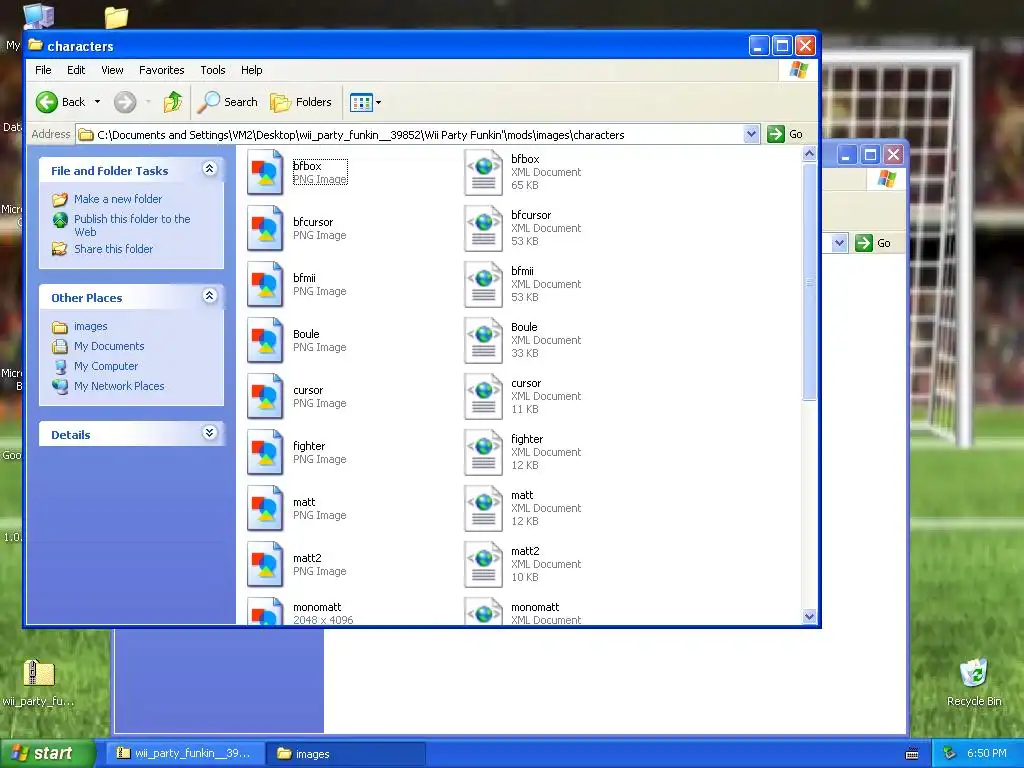Open the Favorites menu

161,70
